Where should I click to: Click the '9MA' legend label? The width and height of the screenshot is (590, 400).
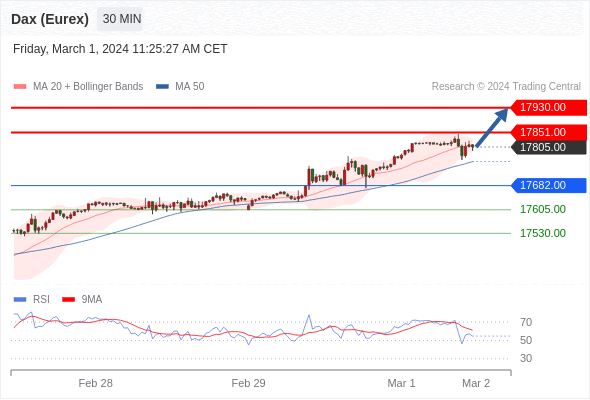point(92,300)
